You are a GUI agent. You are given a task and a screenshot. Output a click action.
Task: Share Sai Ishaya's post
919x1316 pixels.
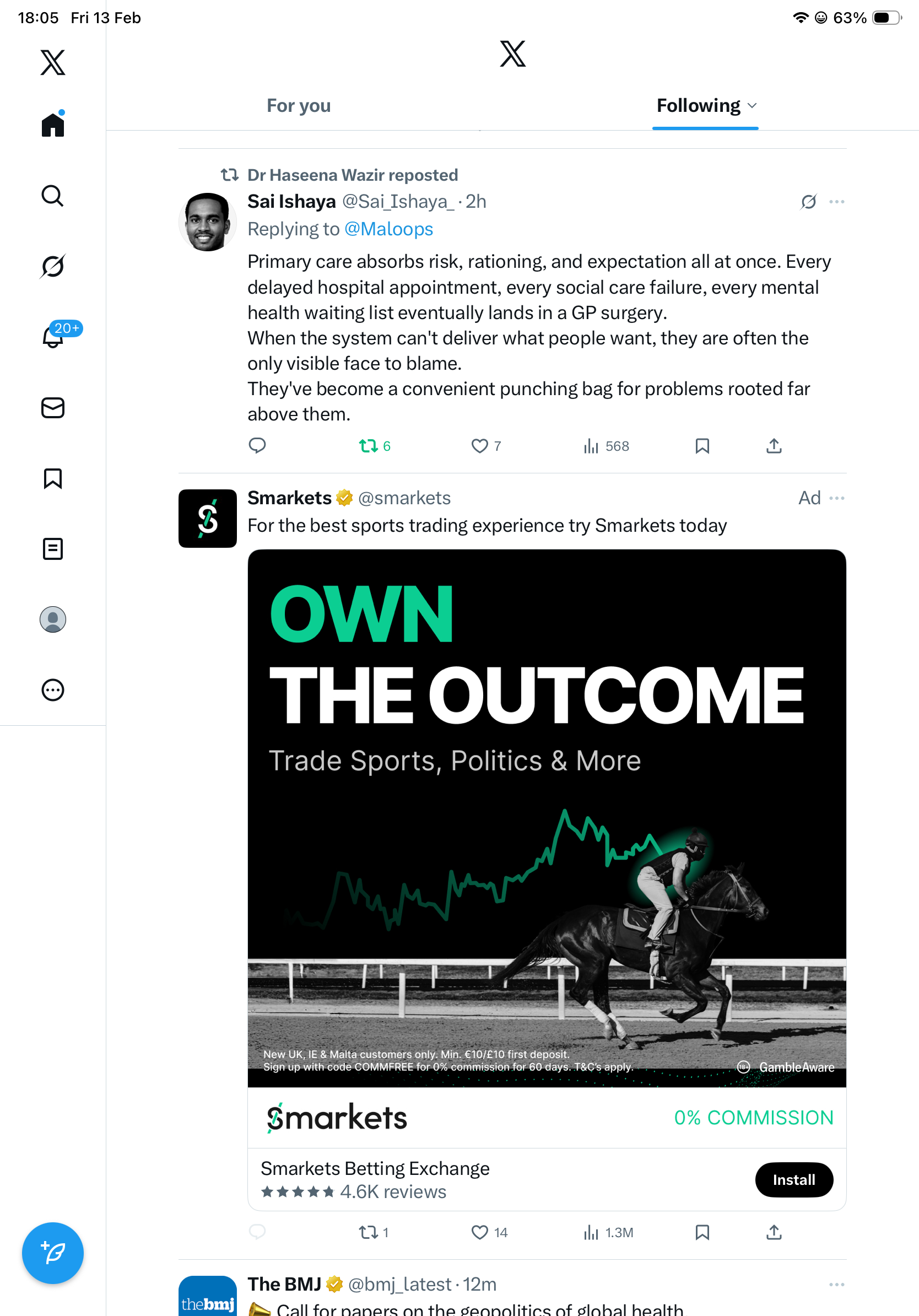tap(774, 446)
